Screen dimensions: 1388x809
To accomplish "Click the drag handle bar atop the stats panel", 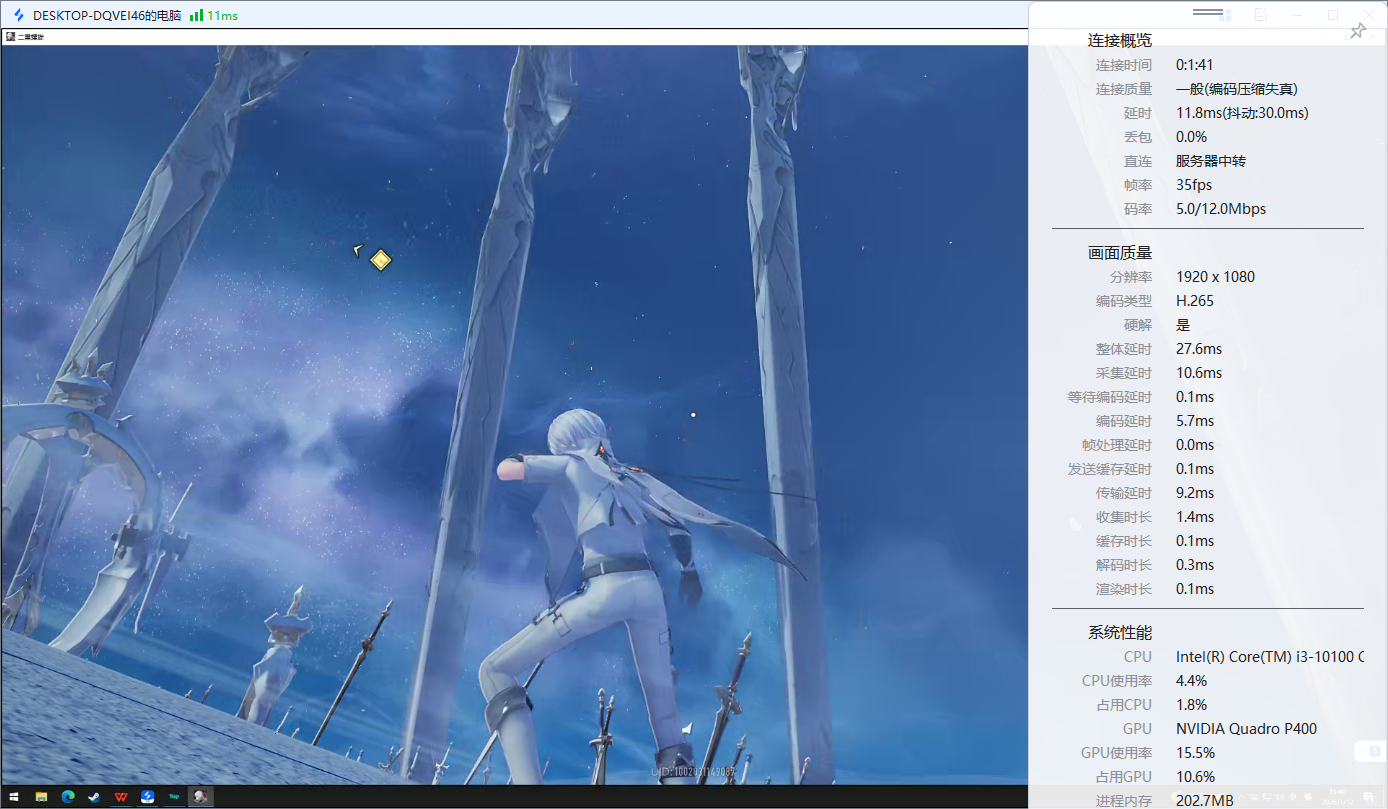I will [x=1208, y=11].
